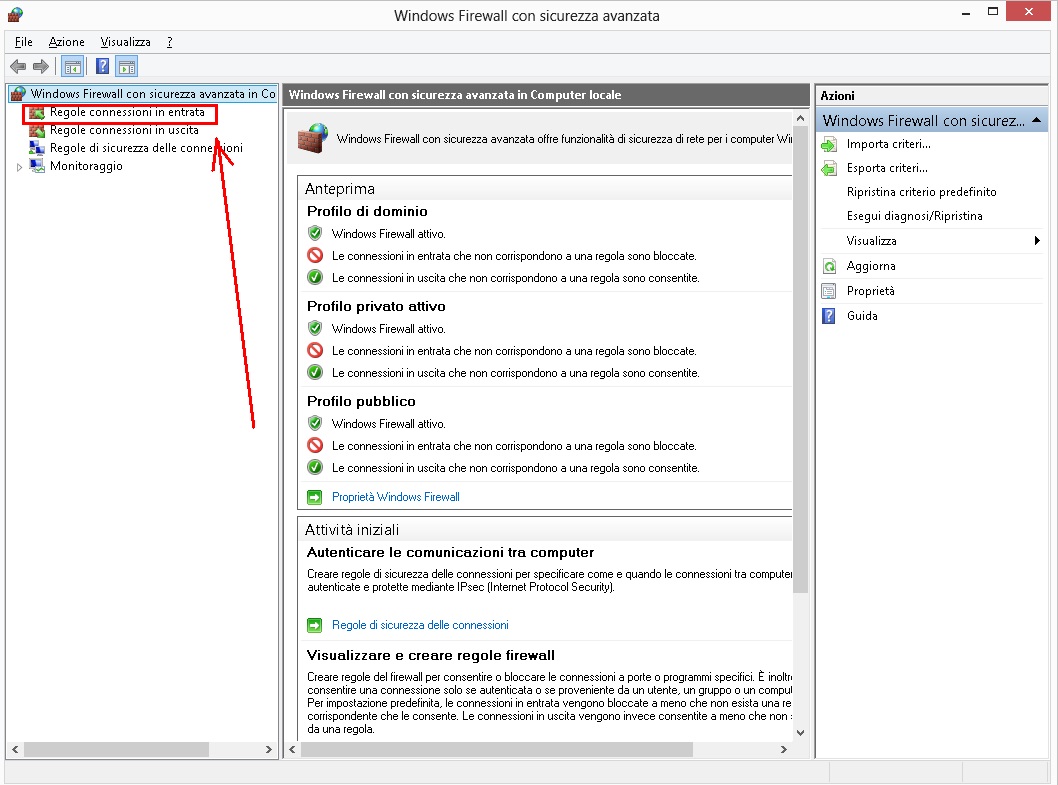This screenshot has width=1058, height=785.
Task: Click the Forward arrow toolbar icon
Action: [x=41, y=67]
